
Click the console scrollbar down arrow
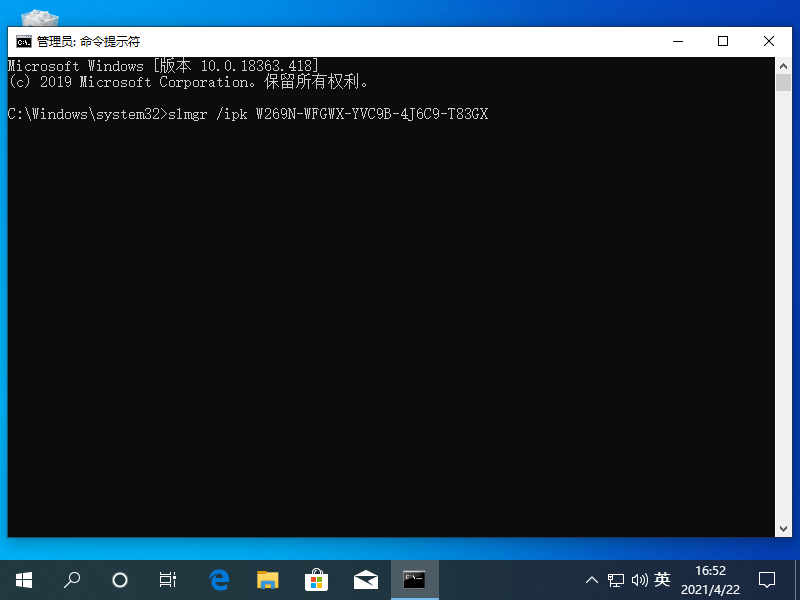(783, 528)
